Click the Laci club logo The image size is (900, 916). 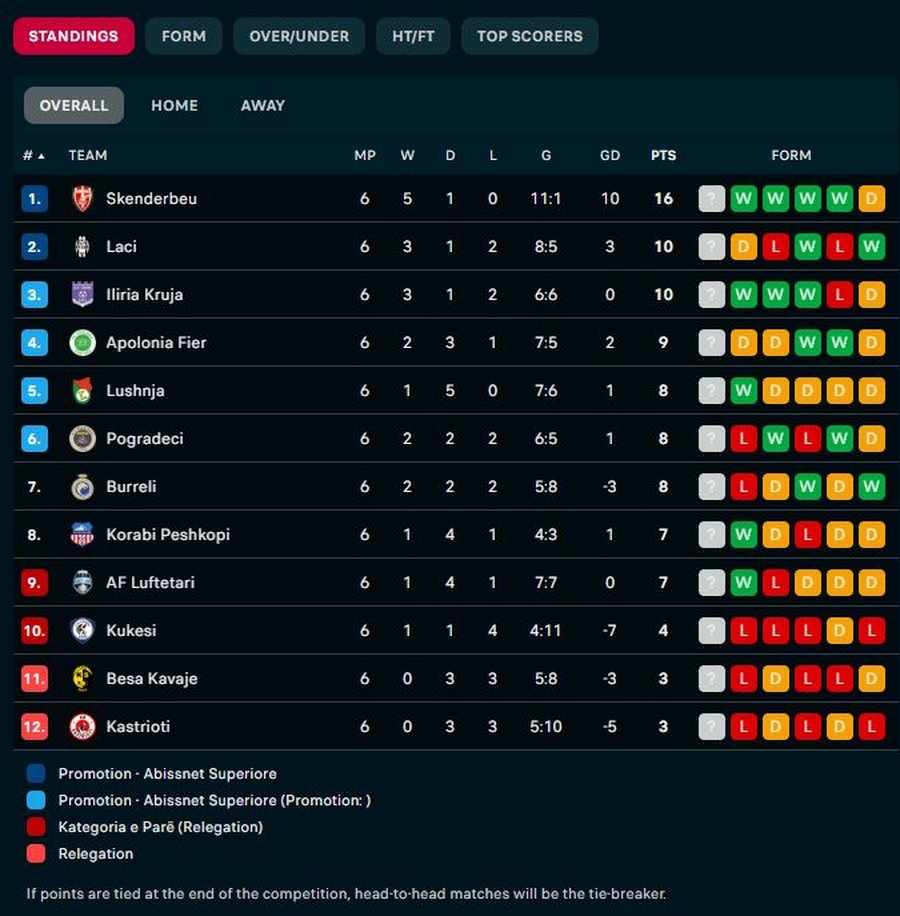pyautogui.click(x=82, y=246)
